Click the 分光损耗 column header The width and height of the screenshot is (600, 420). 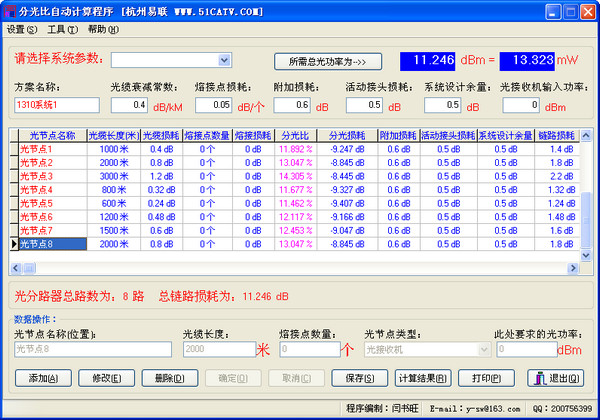(347, 135)
